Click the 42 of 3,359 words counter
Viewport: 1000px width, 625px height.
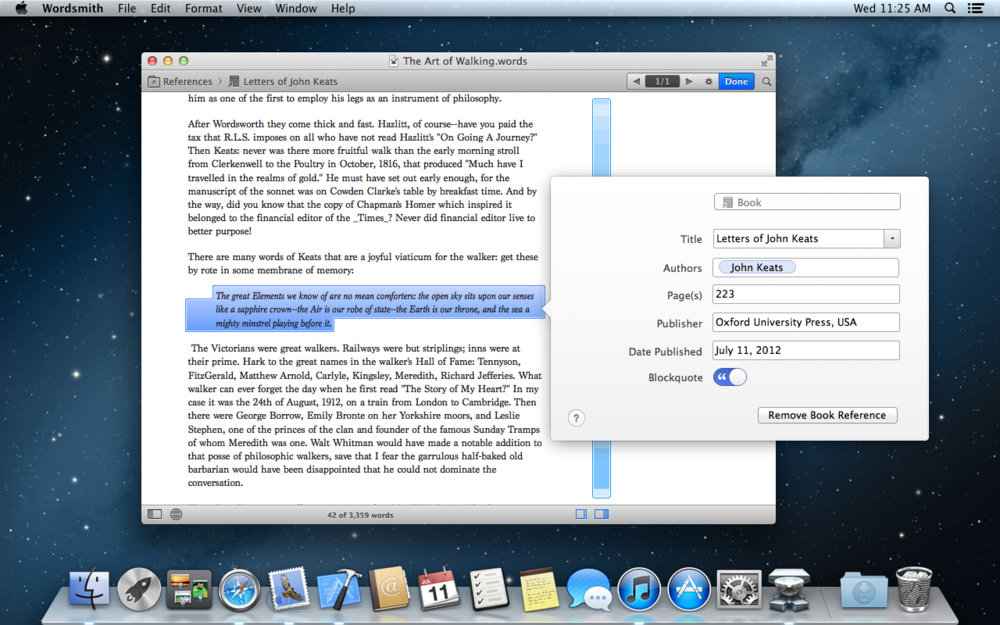pos(360,515)
